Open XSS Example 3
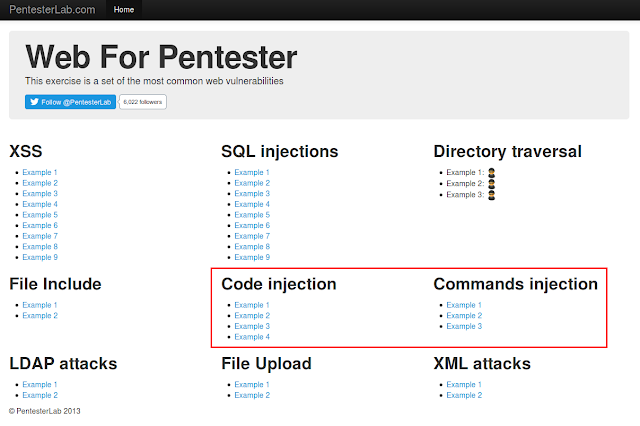The width and height of the screenshot is (640, 426). [x=40, y=193]
